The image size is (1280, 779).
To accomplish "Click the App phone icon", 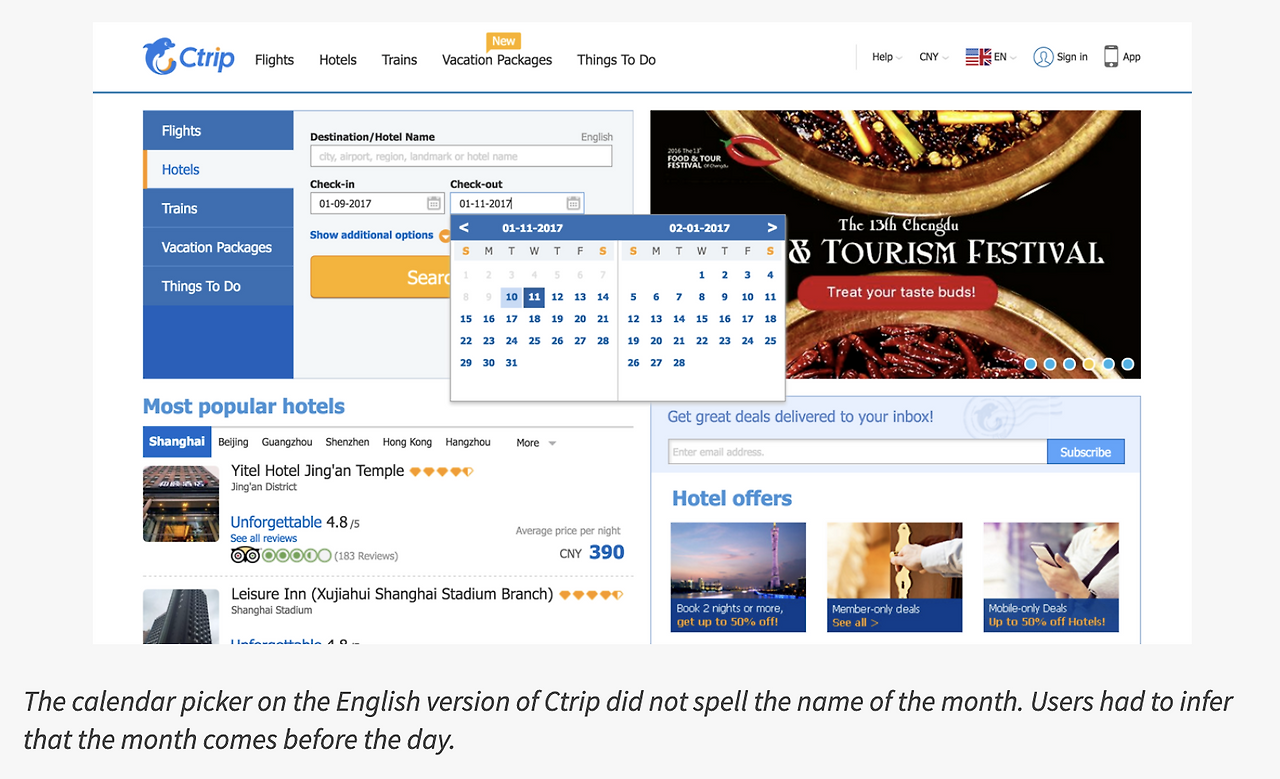I will [1111, 57].
